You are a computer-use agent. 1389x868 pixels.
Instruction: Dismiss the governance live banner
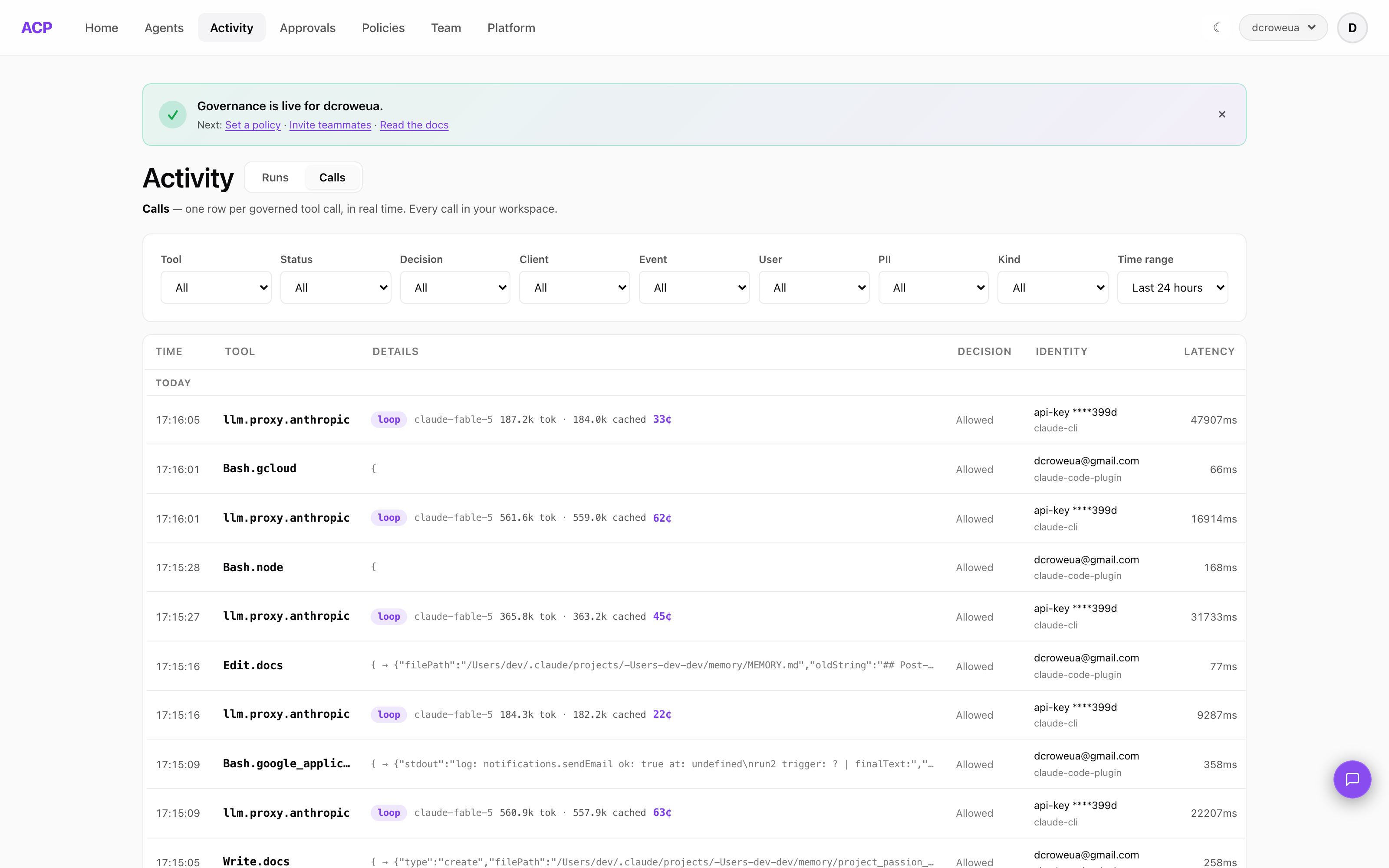[x=1222, y=114]
